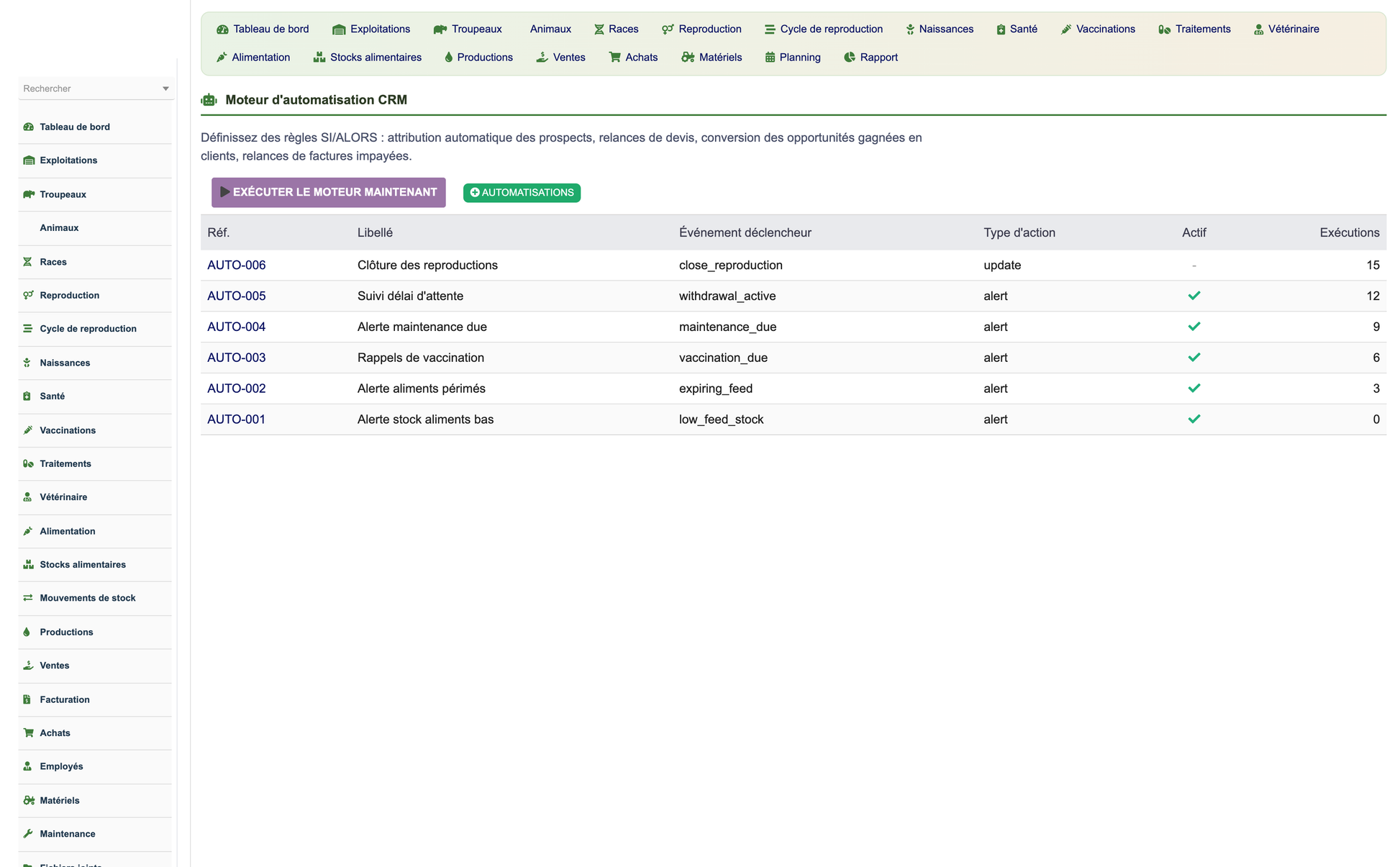This screenshot has height=867, width=1400.
Task: Click the Employés person icon in sidebar
Action: coord(27,766)
